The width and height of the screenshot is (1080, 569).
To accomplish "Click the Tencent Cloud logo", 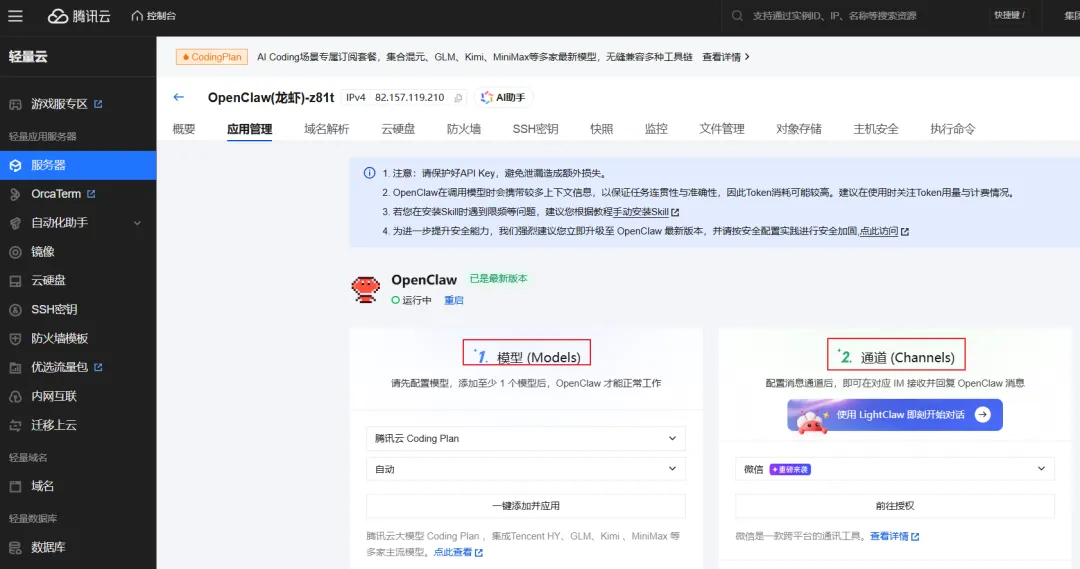I will coord(79,16).
